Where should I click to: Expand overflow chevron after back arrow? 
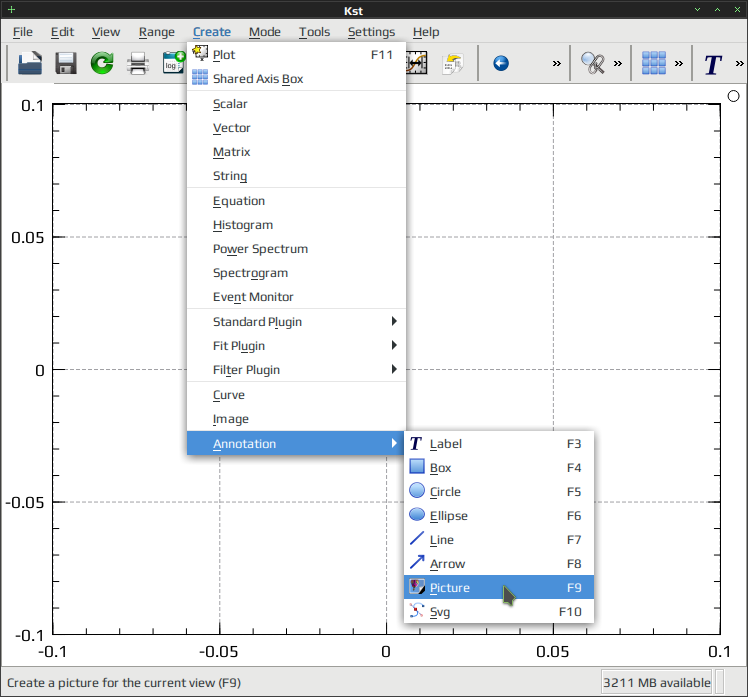click(557, 63)
